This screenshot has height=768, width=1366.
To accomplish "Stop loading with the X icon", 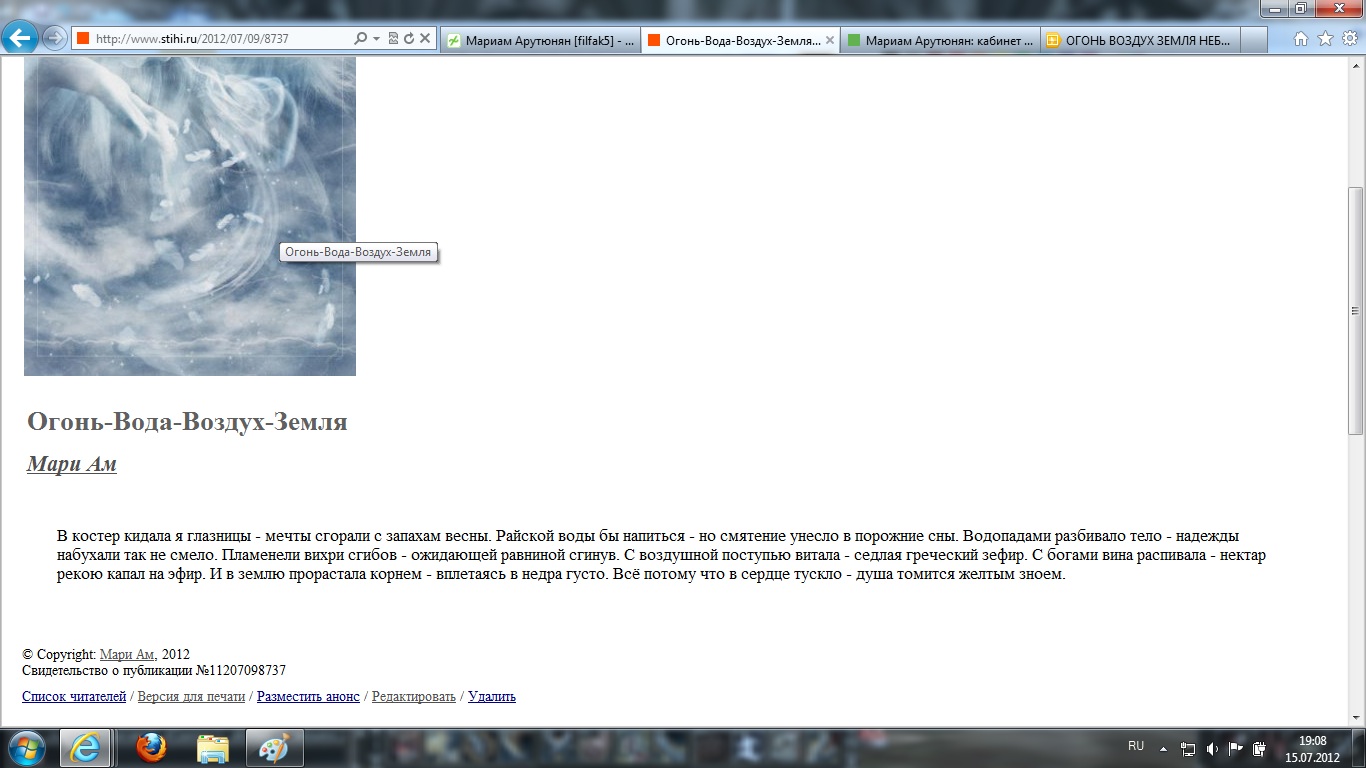I will coord(425,38).
